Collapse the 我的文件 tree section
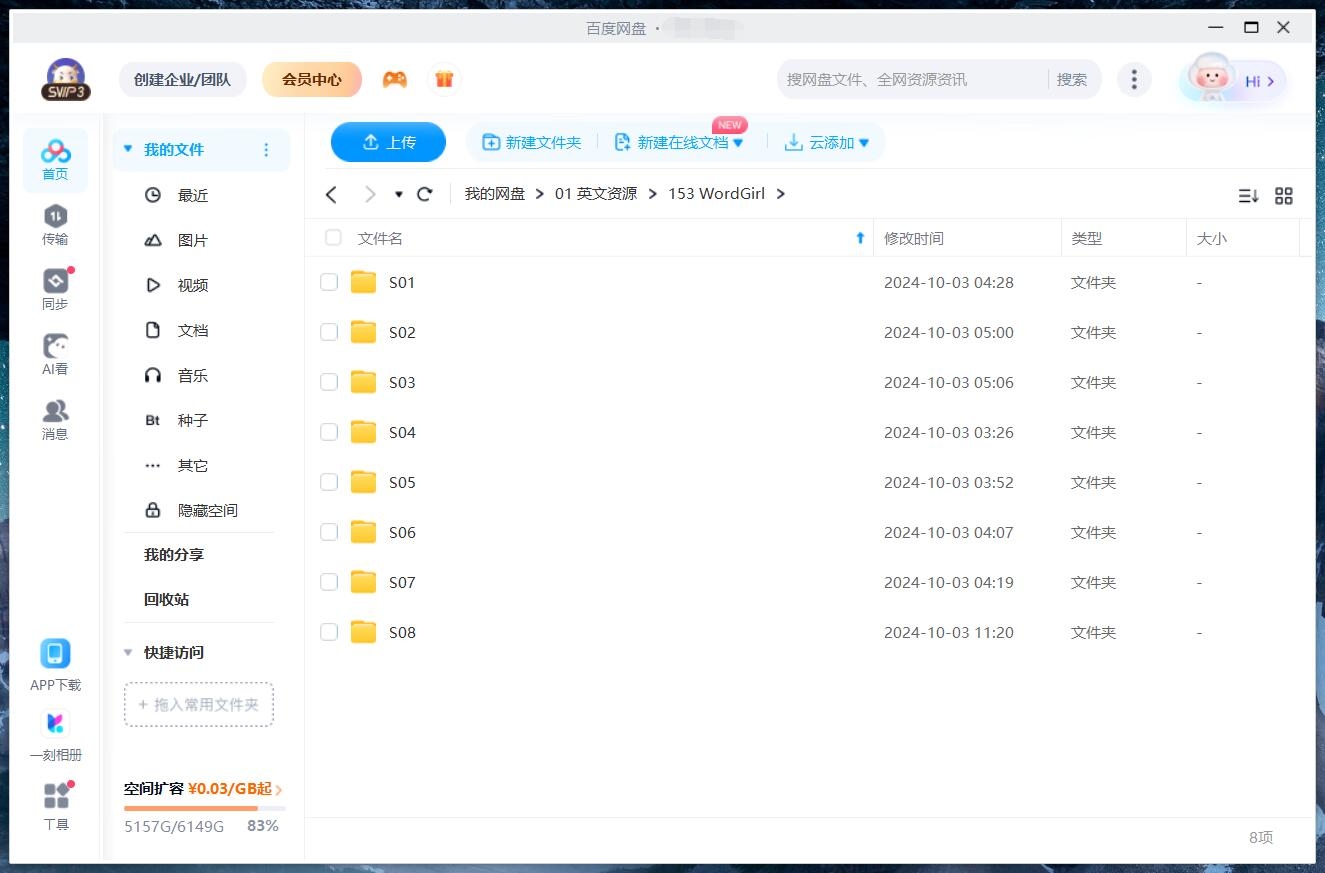 [x=128, y=150]
